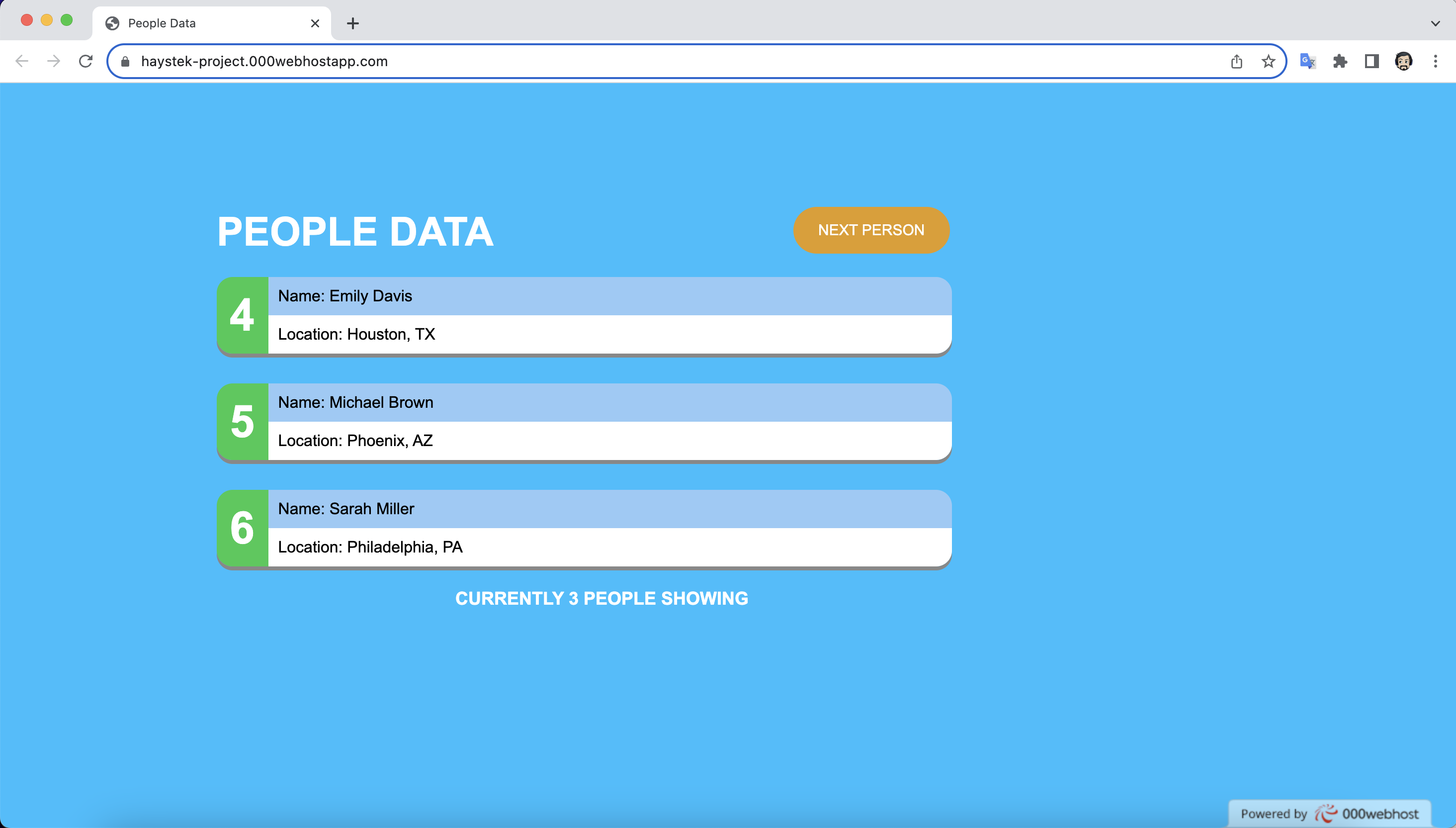This screenshot has height=828, width=1456.
Task: Click the site lock icon
Action: pyautogui.click(x=126, y=61)
